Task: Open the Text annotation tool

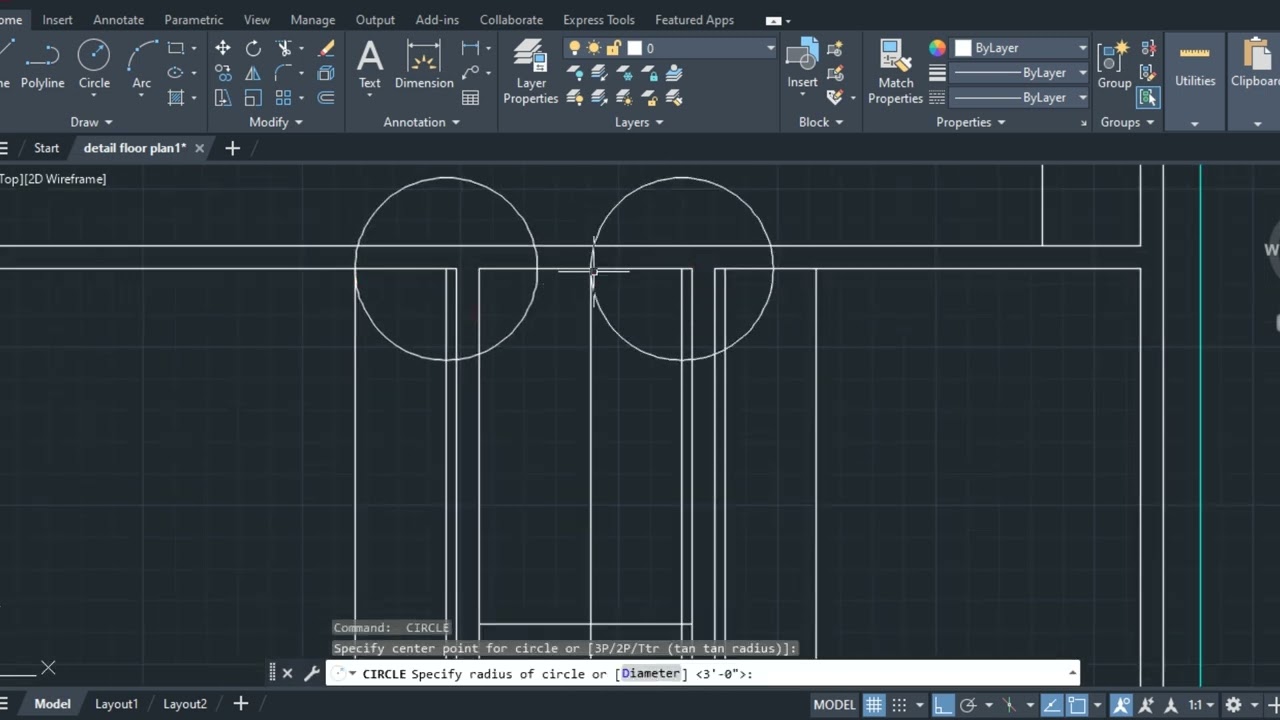Action: point(370,64)
